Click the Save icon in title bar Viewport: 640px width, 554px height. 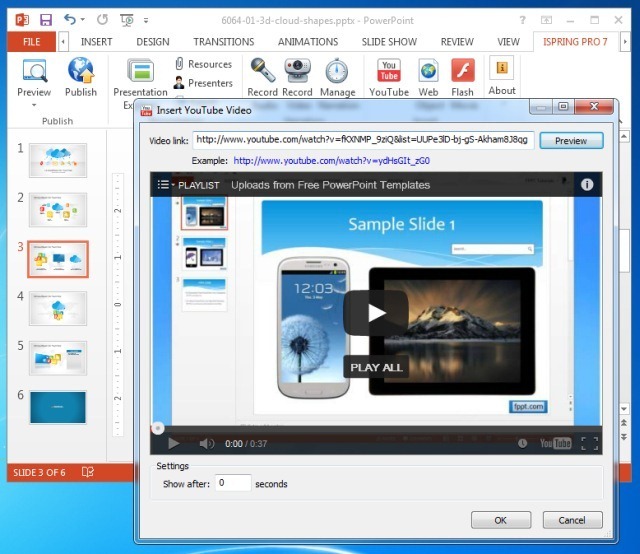pyautogui.click(x=45, y=20)
